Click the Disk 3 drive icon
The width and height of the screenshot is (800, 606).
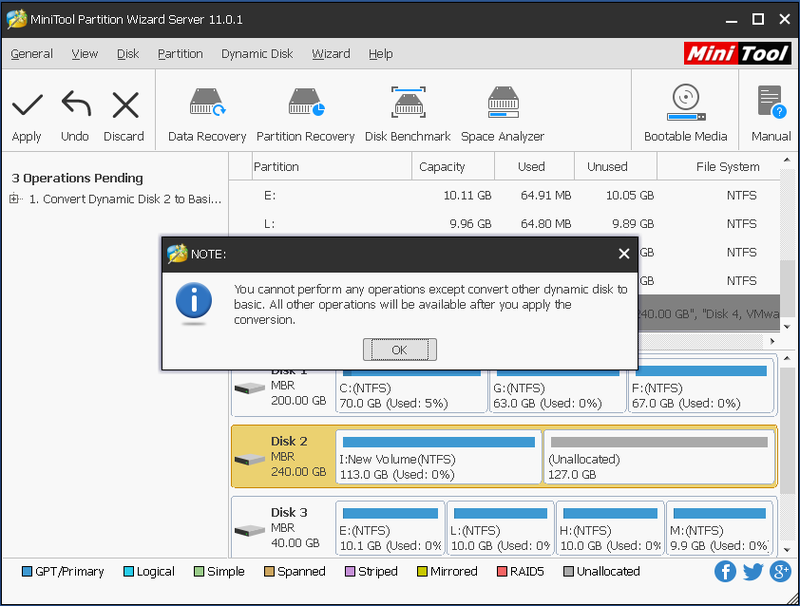pos(249,531)
